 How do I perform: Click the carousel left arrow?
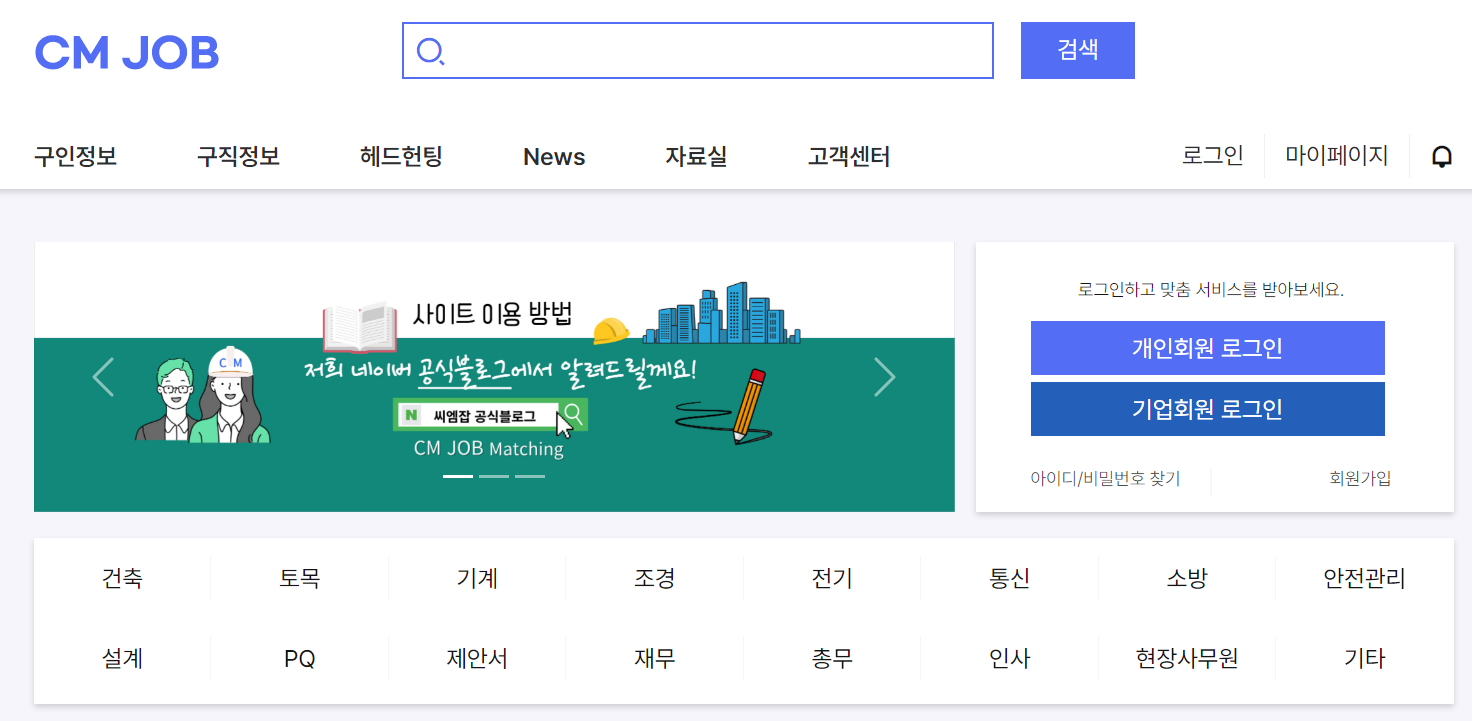pos(103,376)
